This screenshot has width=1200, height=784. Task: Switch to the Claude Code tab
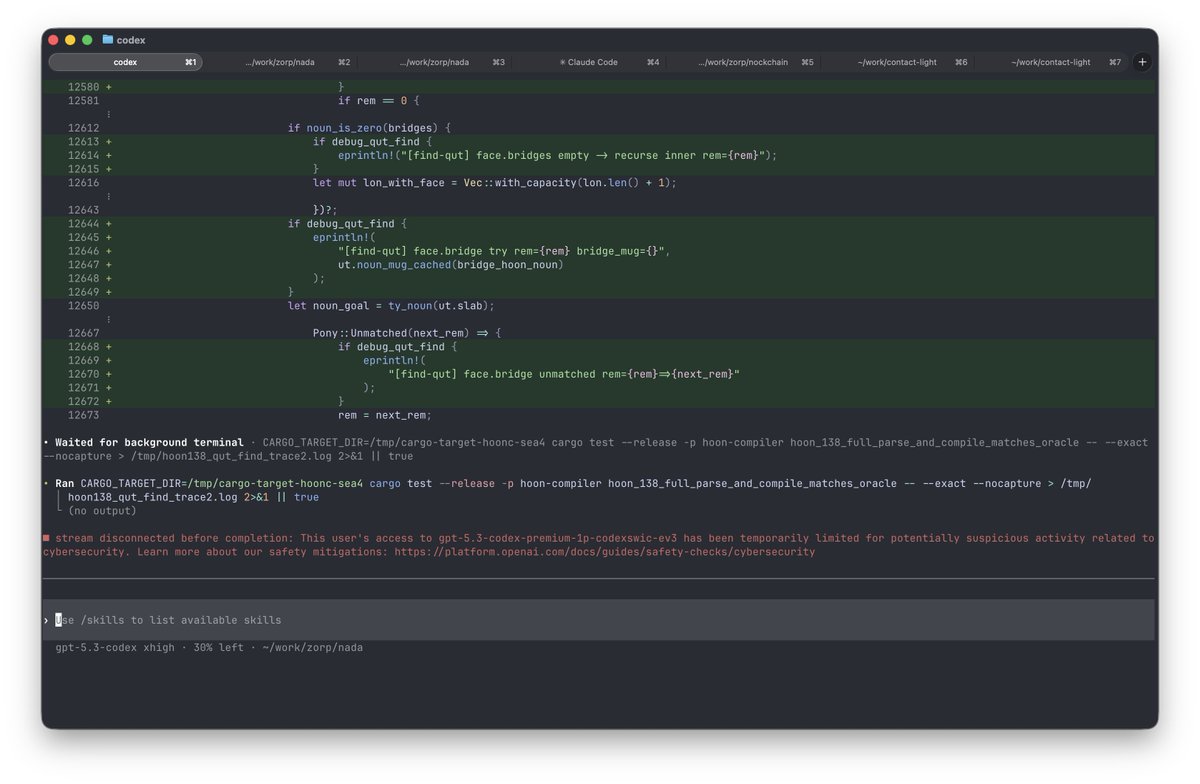click(x=588, y=62)
